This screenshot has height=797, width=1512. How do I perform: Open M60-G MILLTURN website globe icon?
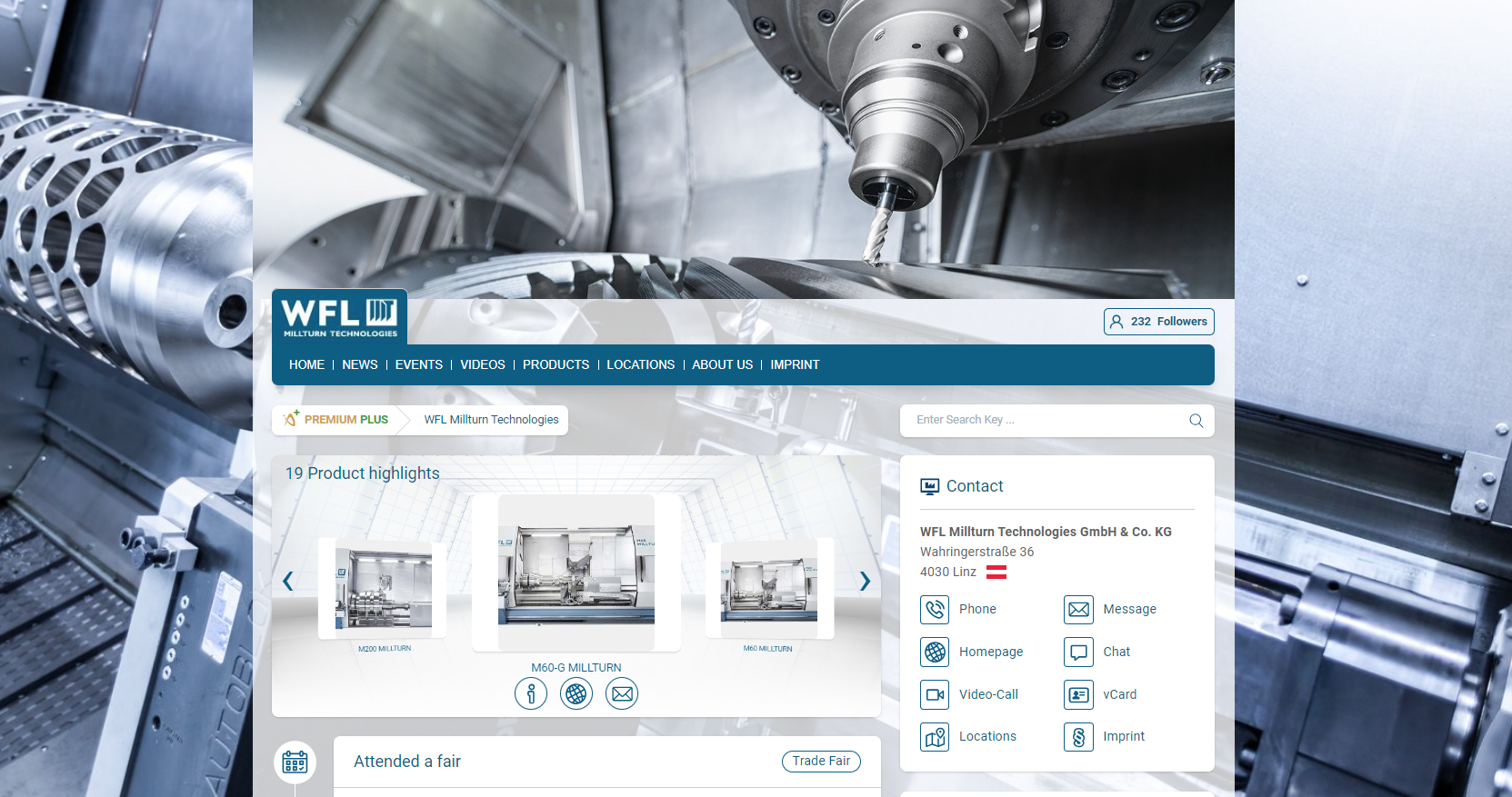click(576, 694)
